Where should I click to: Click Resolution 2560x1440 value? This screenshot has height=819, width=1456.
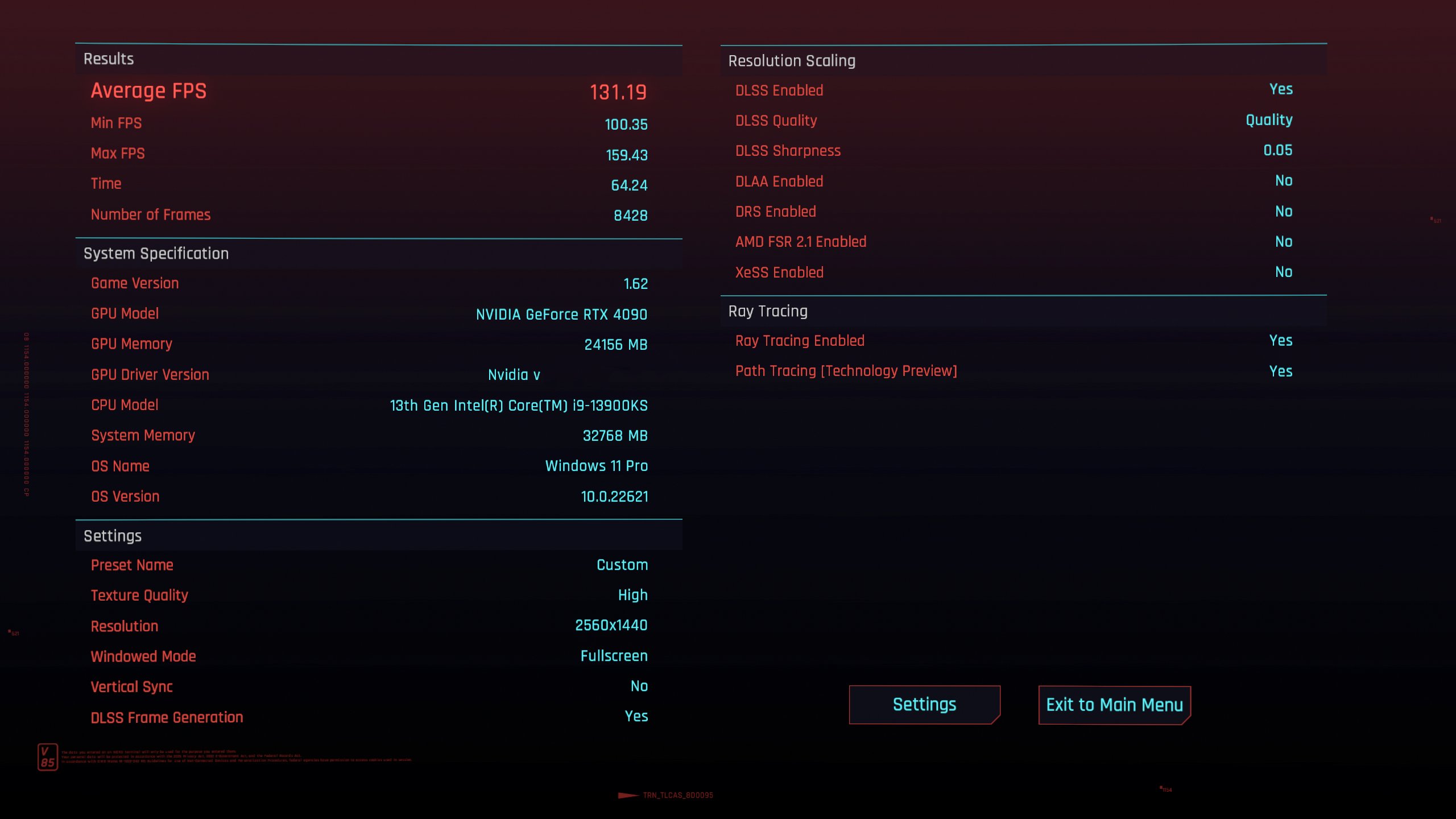pos(610,625)
